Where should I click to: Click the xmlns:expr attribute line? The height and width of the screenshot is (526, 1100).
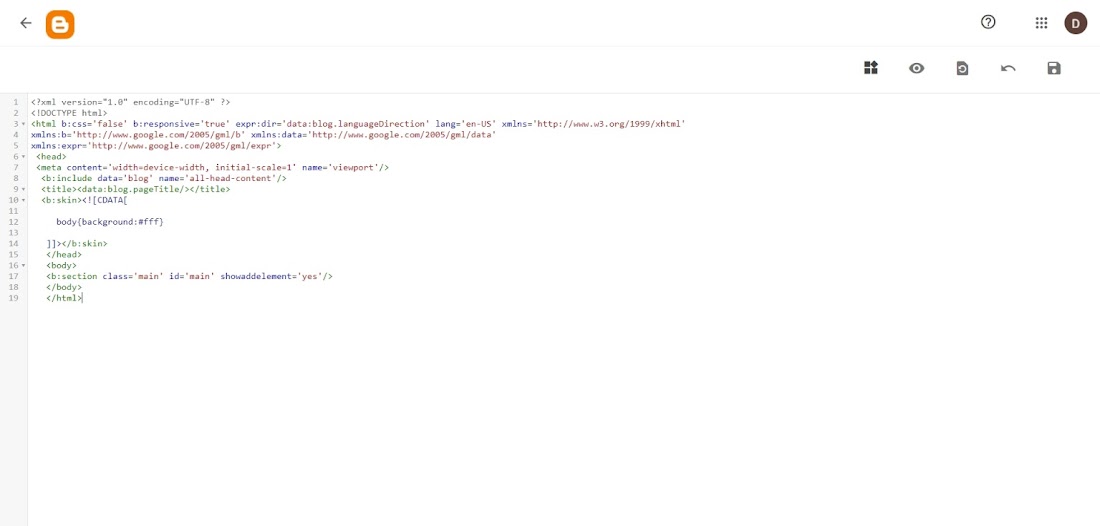pyautogui.click(x=156, y=146)
